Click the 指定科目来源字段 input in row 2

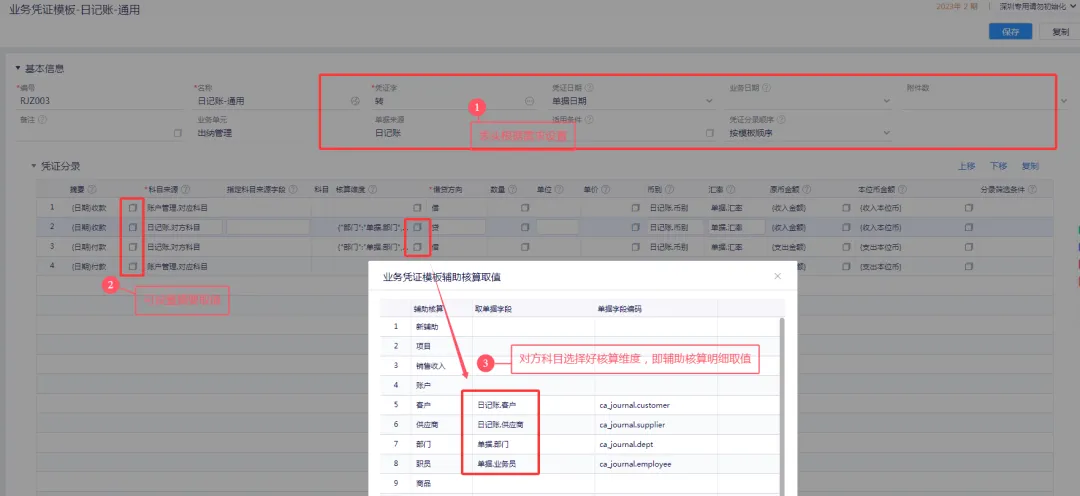click(267, 227)
